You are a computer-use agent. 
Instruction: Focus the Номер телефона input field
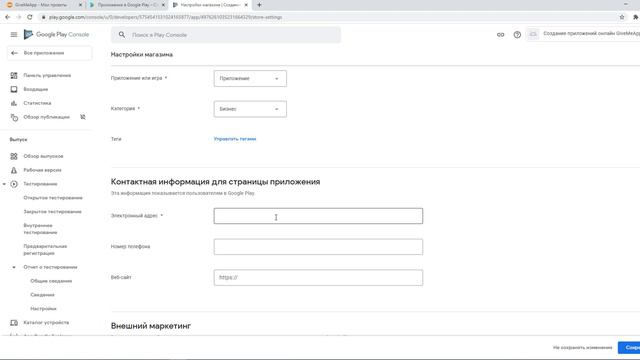tap(318, 247)
